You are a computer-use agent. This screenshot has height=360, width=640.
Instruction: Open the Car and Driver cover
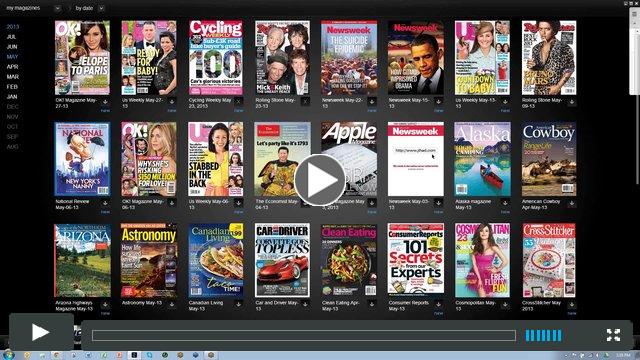[x=282, y=260]
